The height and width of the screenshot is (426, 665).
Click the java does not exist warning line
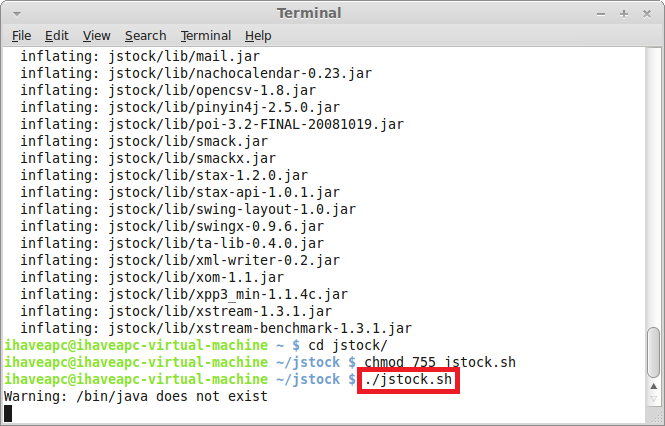(x=136, y=396)
